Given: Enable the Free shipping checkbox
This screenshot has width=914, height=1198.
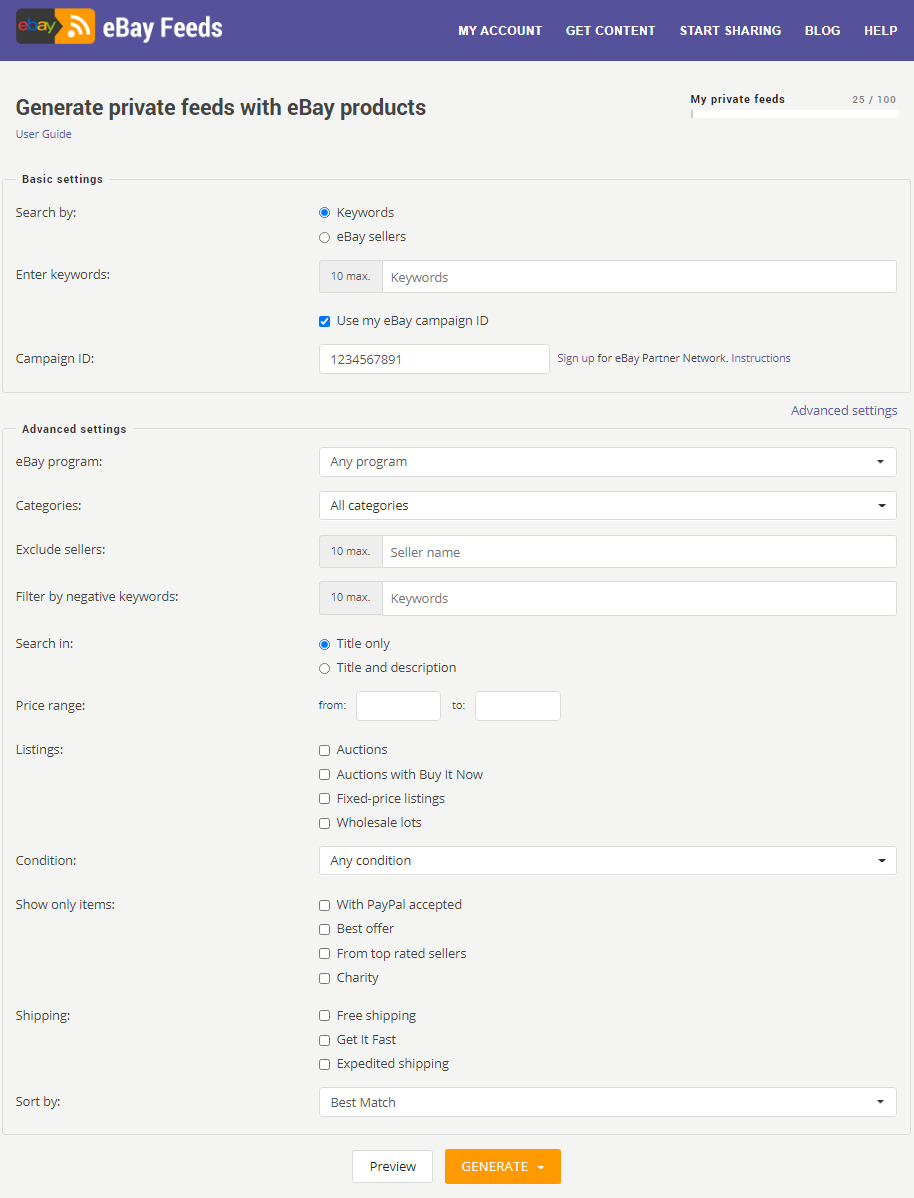Looking at the screenshot, I should (324, 1015).
